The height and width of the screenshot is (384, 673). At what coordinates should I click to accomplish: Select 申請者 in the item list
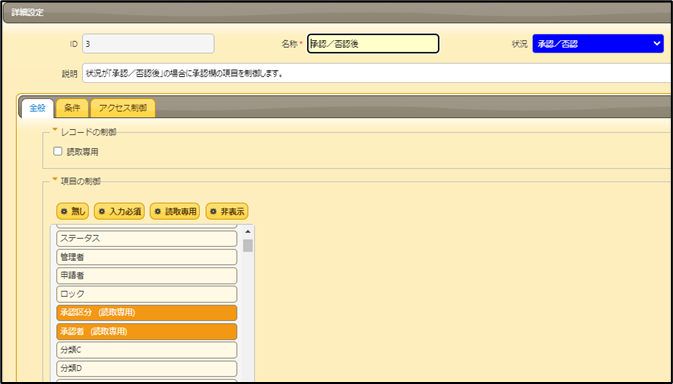[147, 275]
